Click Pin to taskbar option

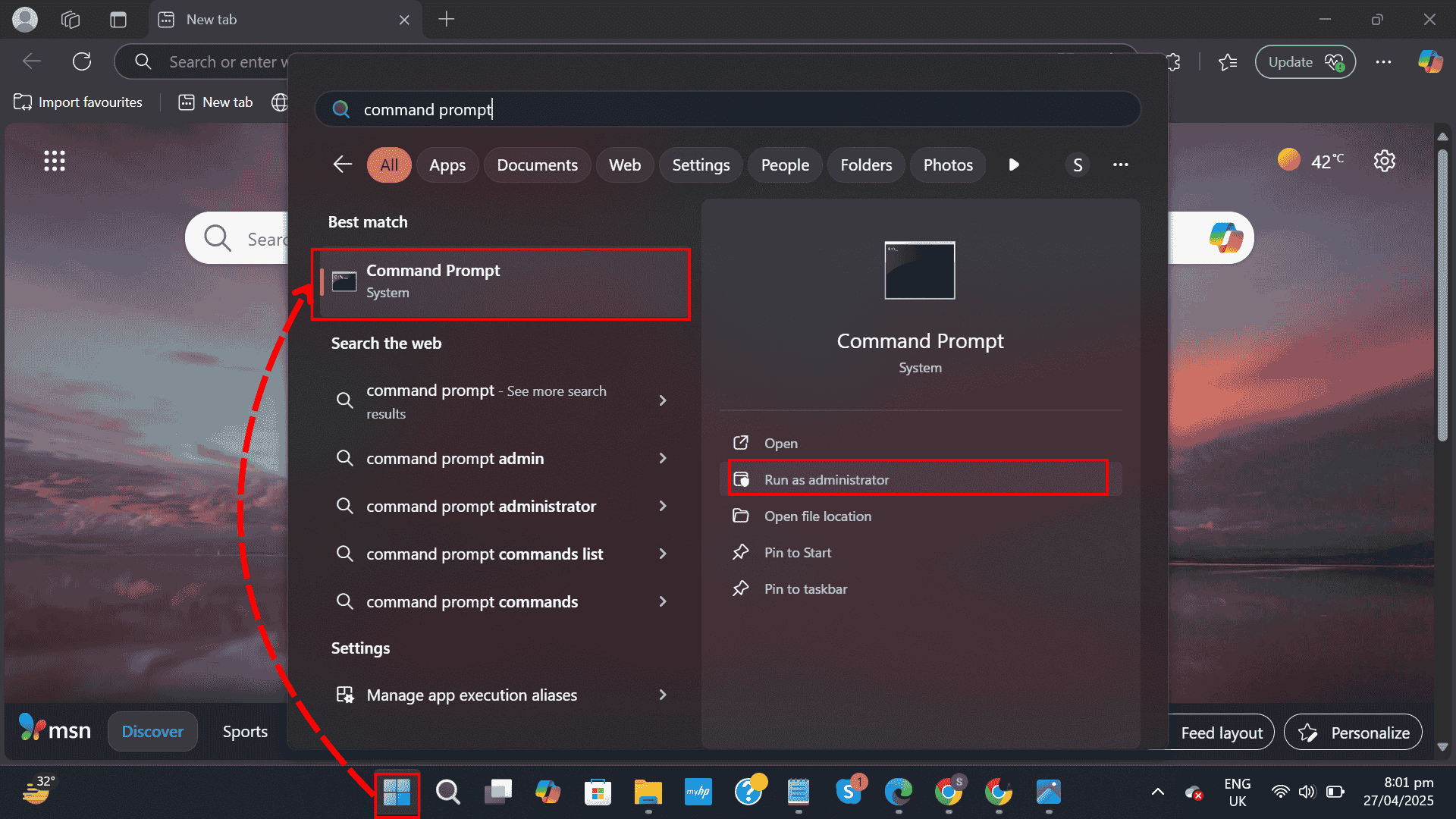point(805,588)
